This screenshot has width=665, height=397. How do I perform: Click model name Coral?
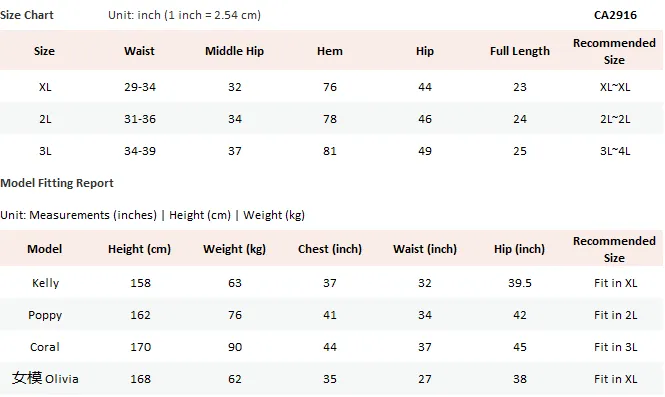coord(45,347)
